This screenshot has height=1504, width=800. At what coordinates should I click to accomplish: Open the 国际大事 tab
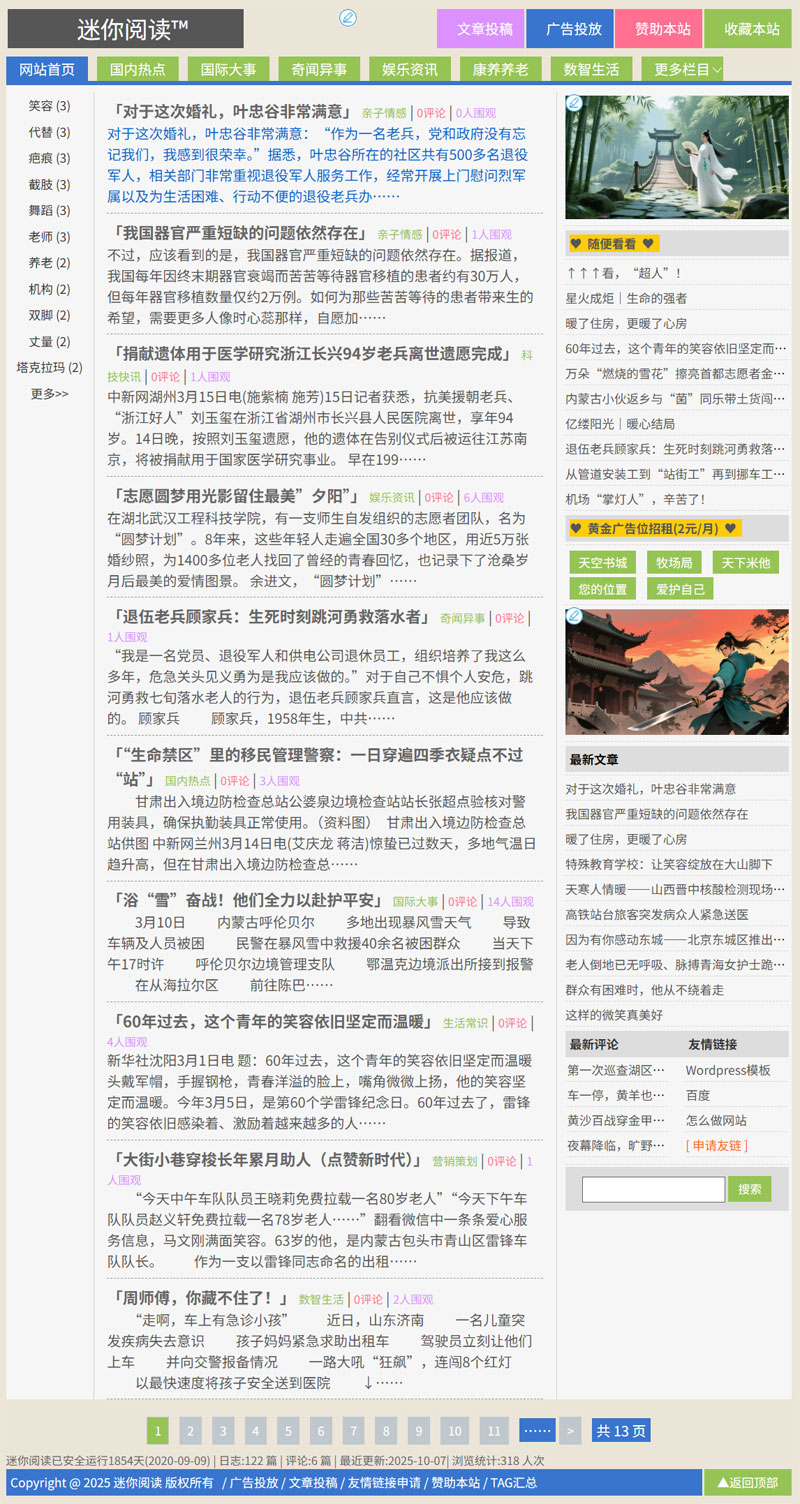click(x=228, y=69)
